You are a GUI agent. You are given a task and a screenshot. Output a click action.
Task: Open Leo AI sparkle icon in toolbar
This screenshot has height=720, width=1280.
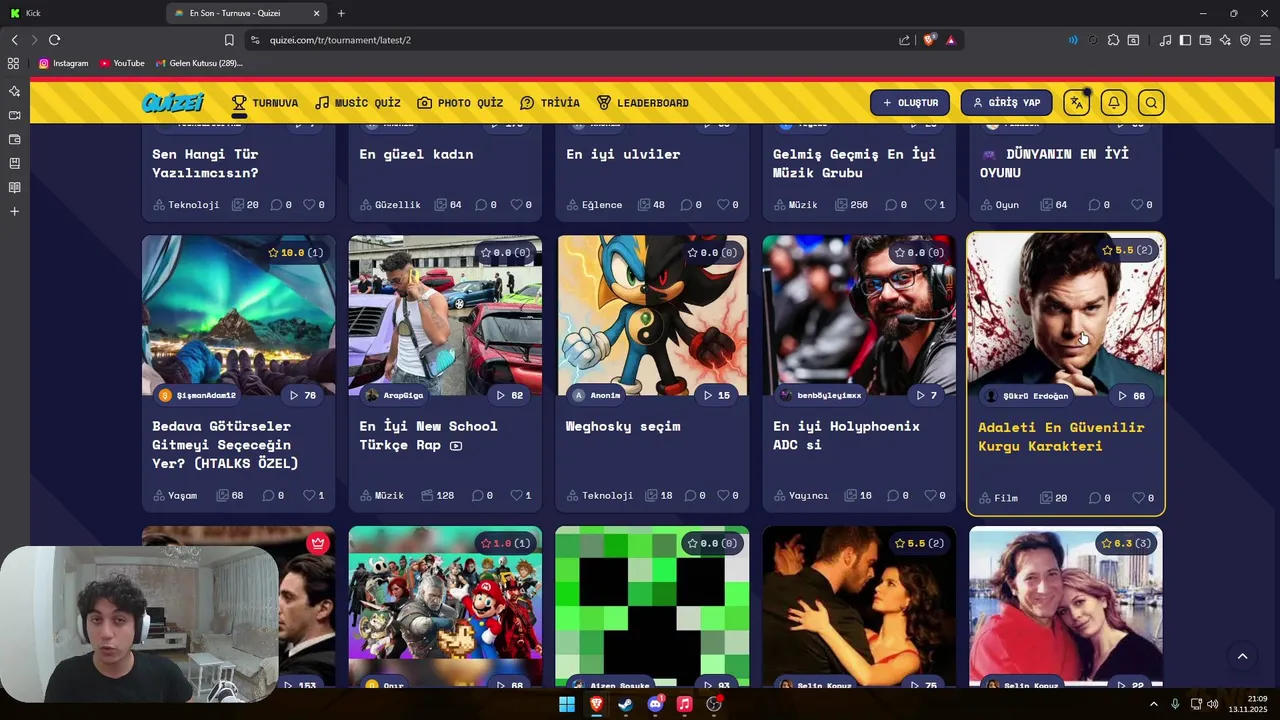1225,40
